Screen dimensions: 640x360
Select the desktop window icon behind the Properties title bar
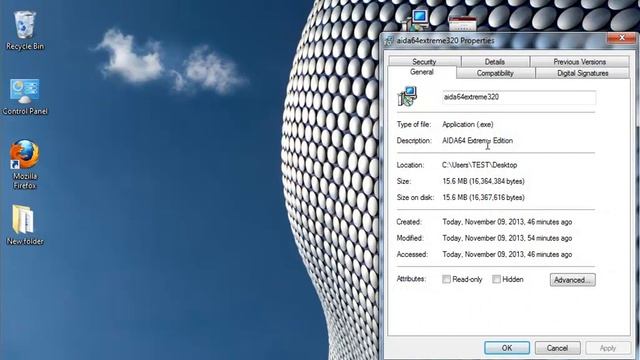pos(462,24)
